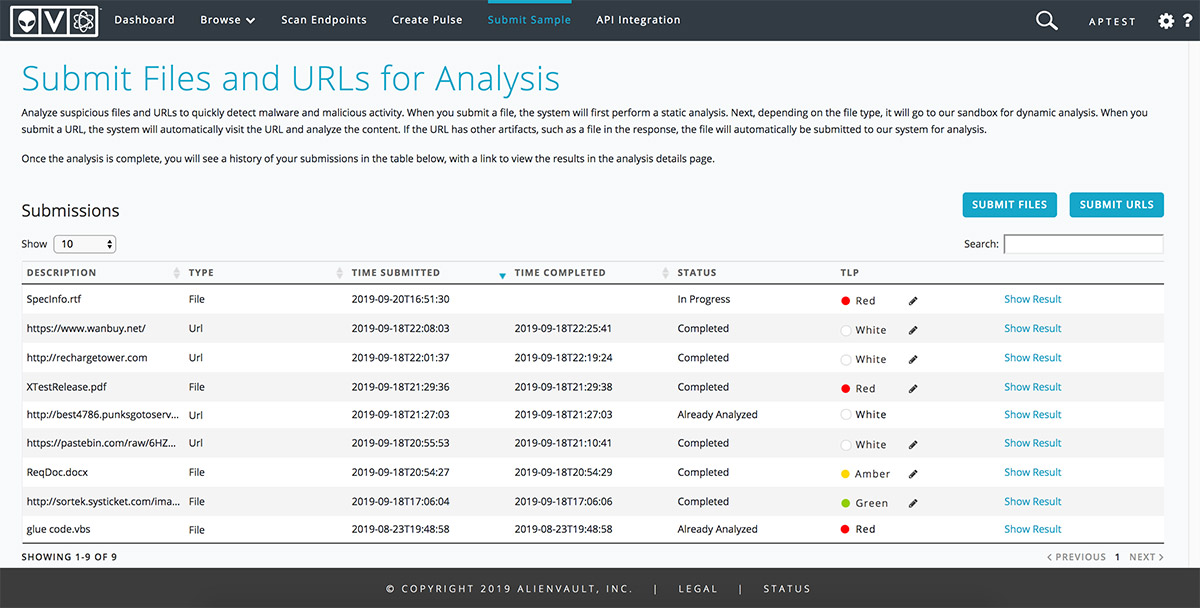
Task: Go to Scan Endpoints tab
Action: (x=324, y=20)
